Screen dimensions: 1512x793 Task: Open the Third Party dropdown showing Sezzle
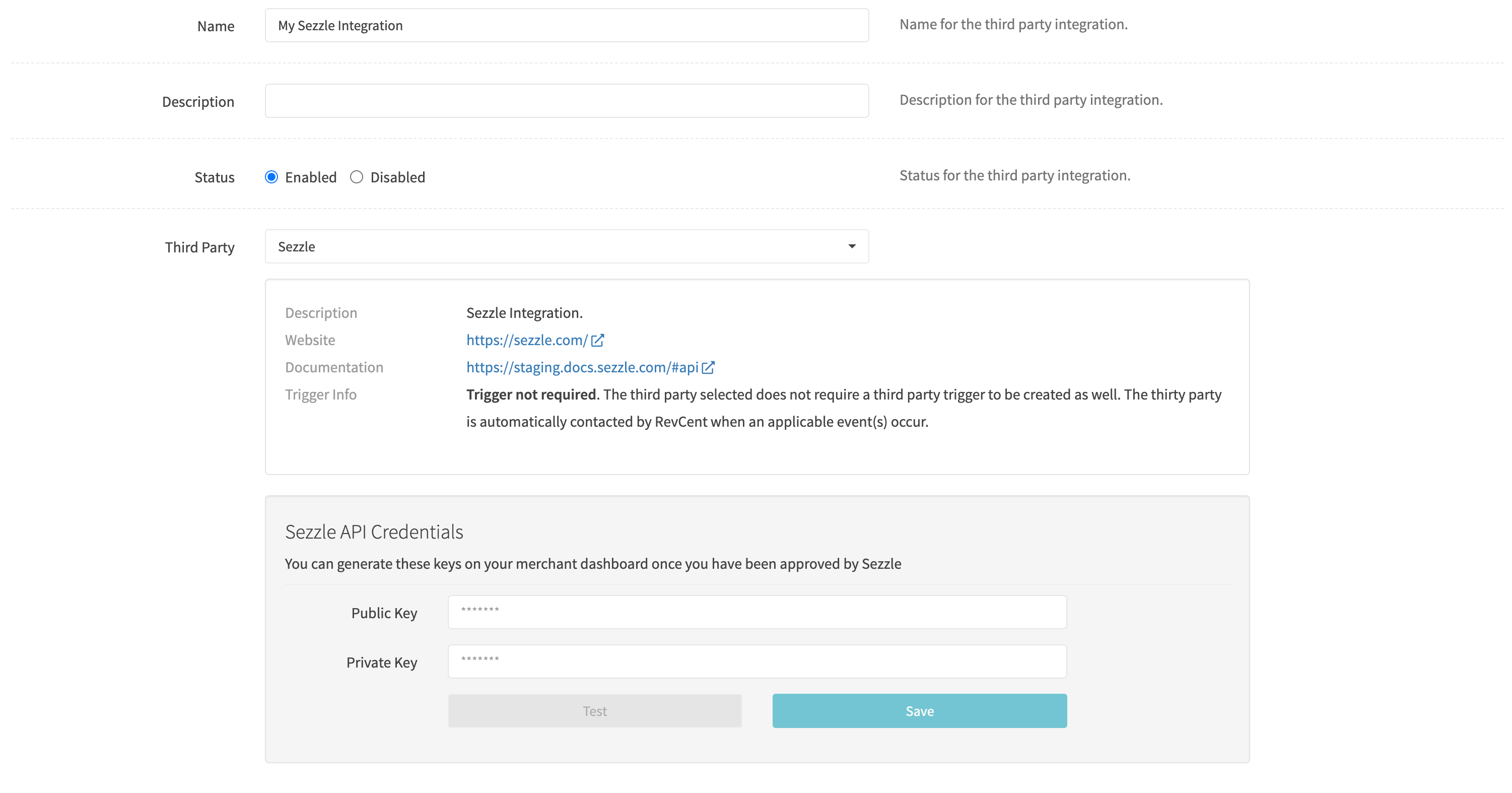567,246
